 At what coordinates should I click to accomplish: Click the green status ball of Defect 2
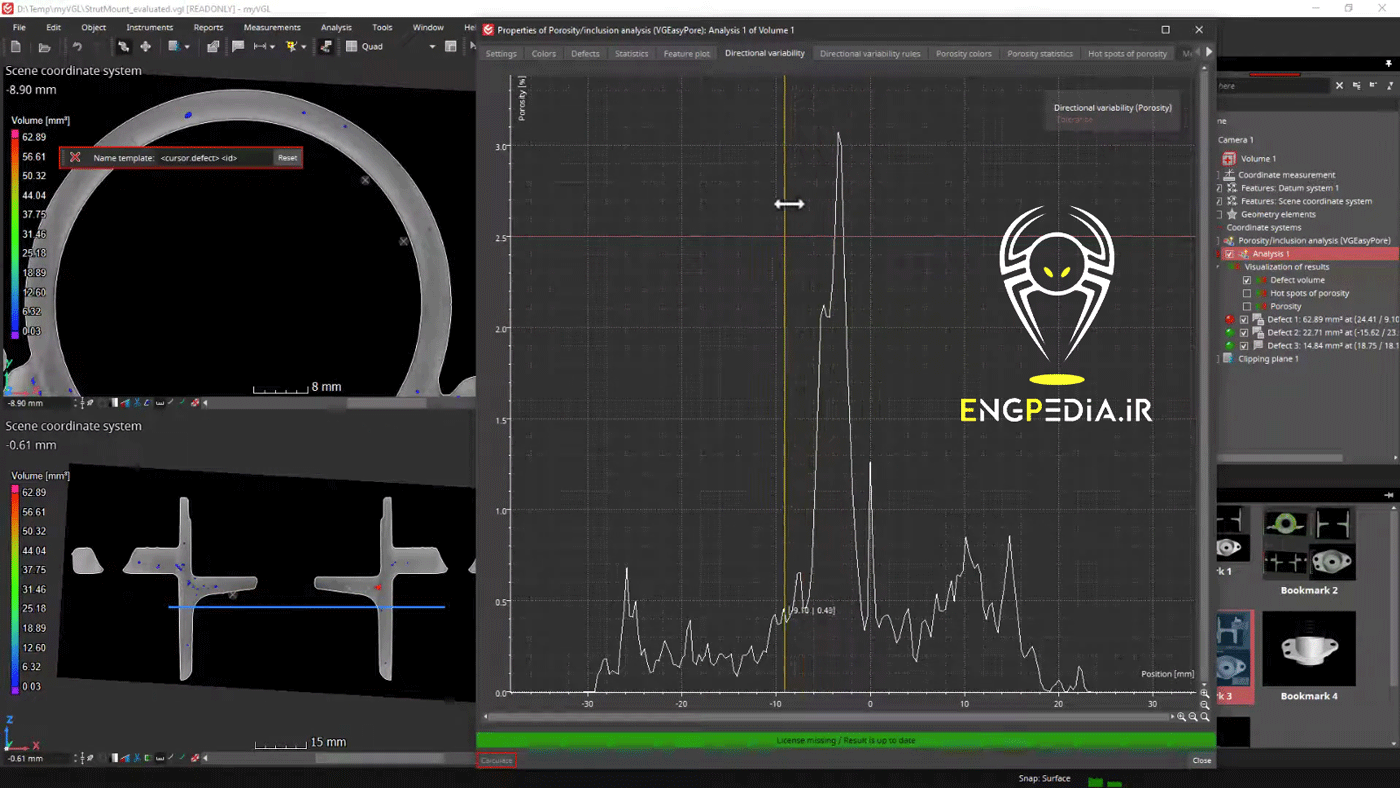(1229, 332)
